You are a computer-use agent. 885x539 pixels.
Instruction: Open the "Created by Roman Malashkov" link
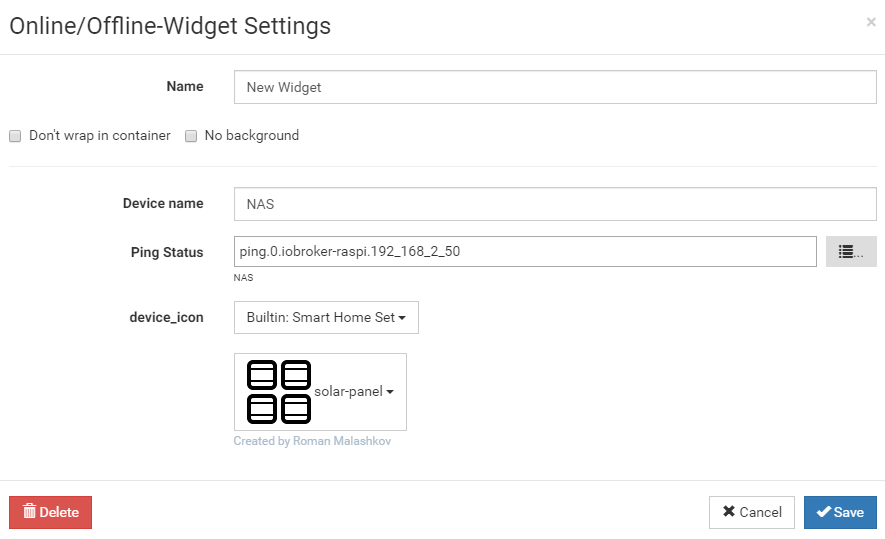[312, 441]
